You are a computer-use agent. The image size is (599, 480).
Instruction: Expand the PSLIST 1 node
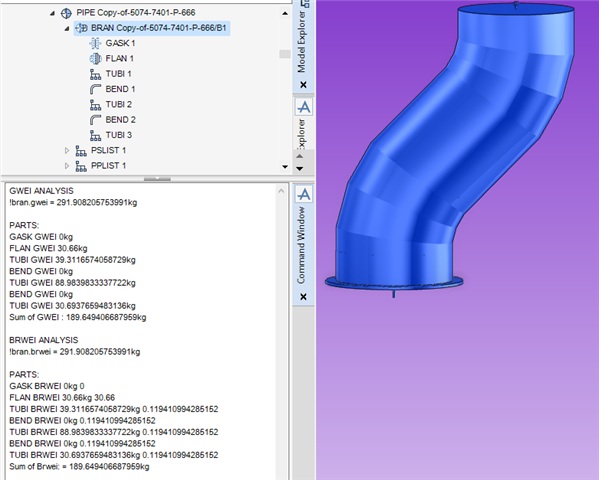point(67,151)
